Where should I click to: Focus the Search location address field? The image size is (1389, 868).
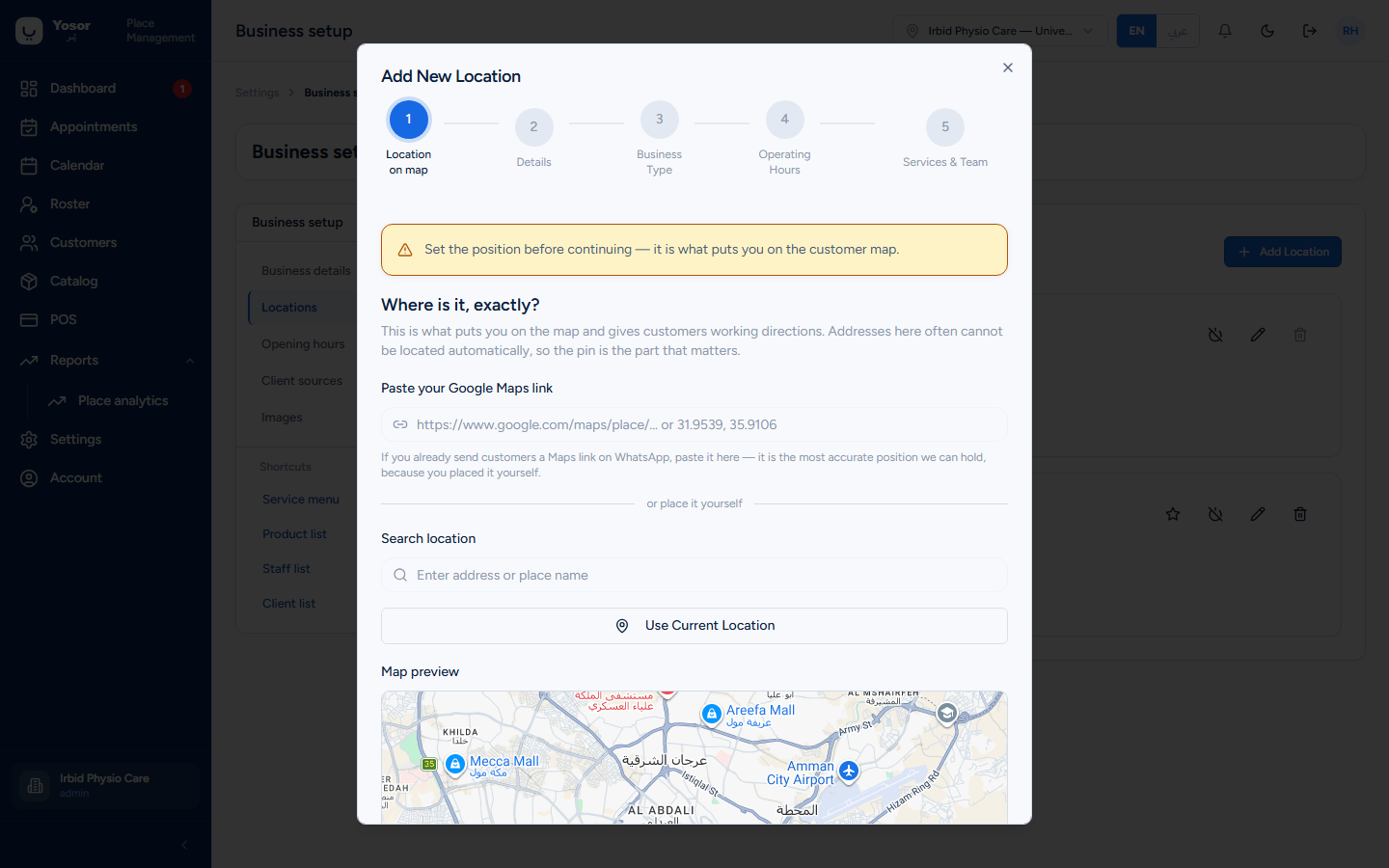(694, 575)
